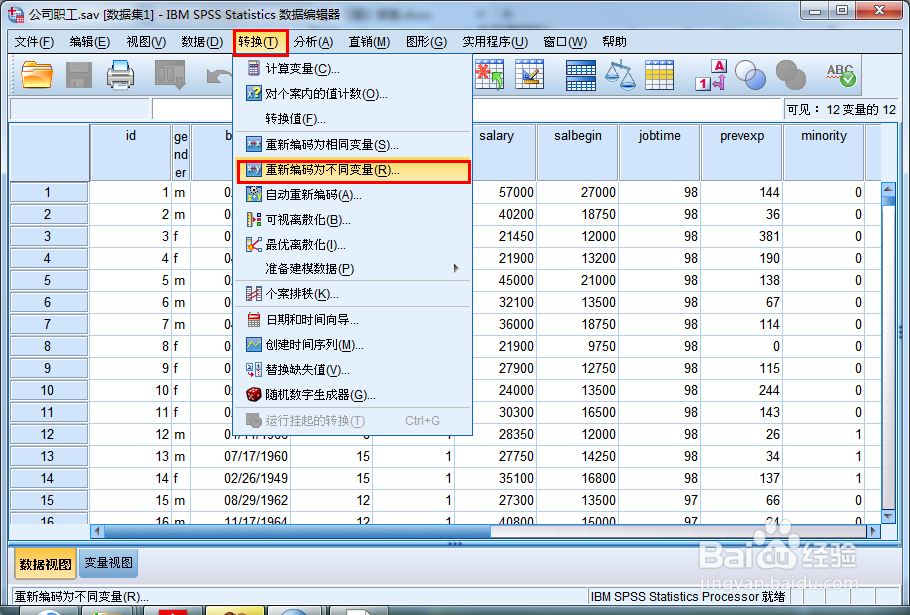The width and height of the screenshot is (910, 615).
Task: Click the recall recent dialogs icon
Action: pyautogui.click(x=171, y=75)
